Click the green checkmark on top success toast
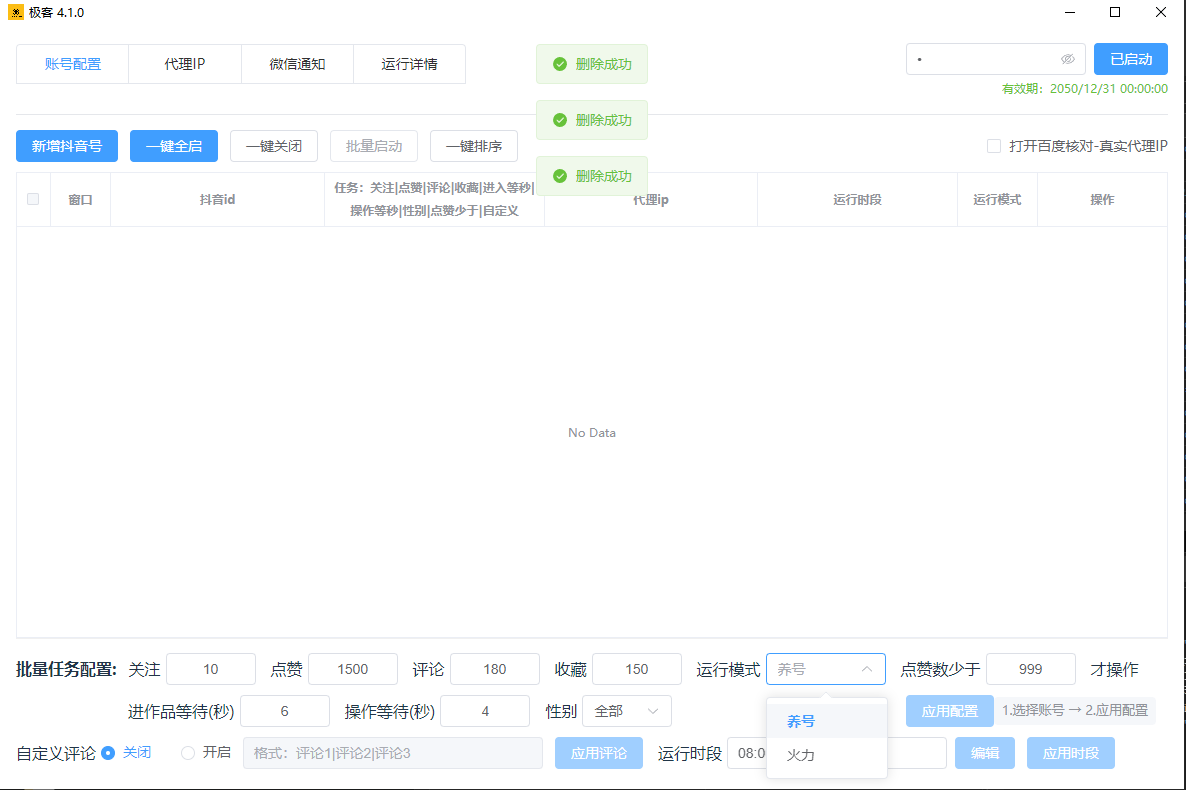Screen dimensions: 1186x790 click(x=560, y=64)
